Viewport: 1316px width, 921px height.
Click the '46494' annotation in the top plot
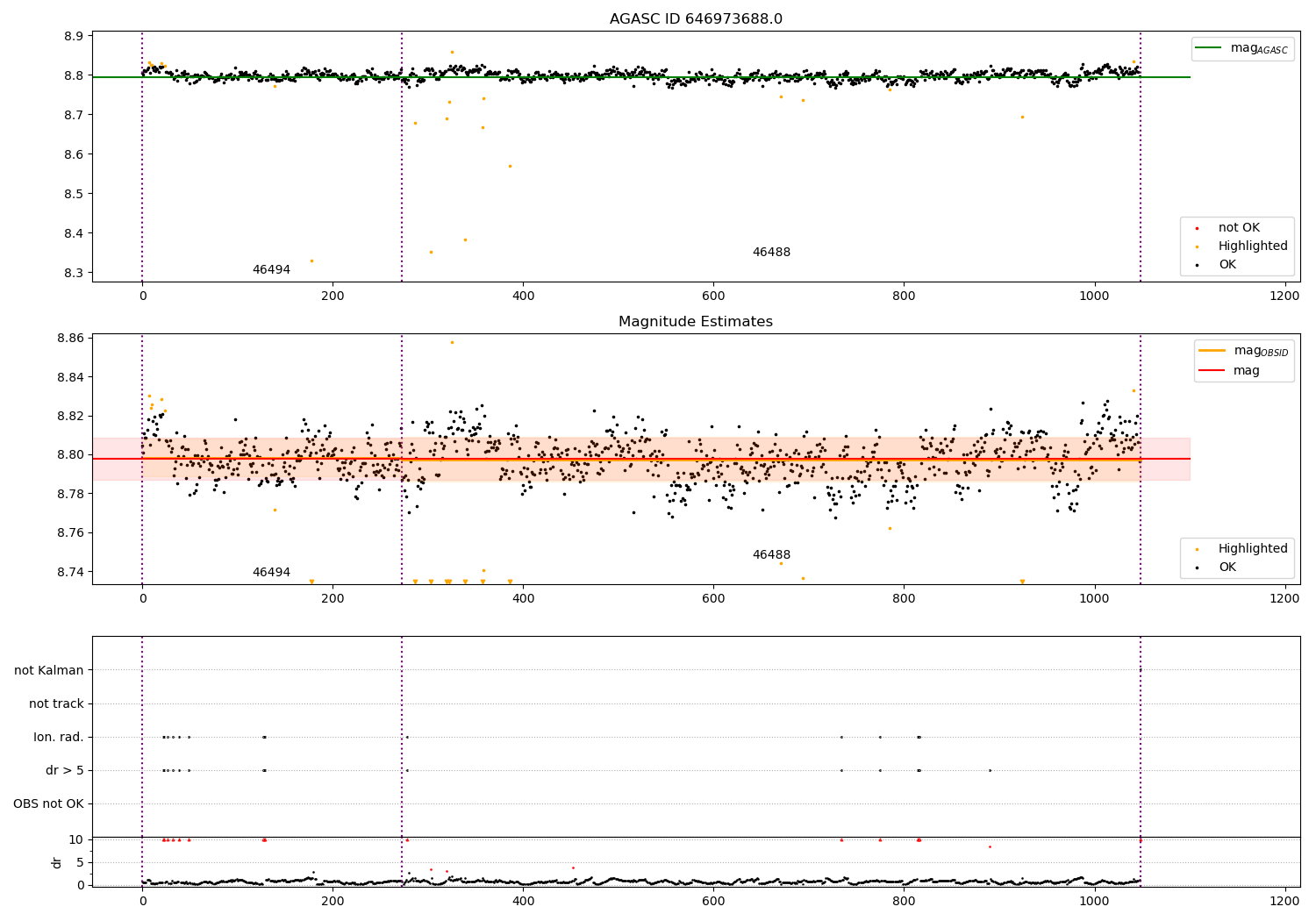tap(271, 270)
